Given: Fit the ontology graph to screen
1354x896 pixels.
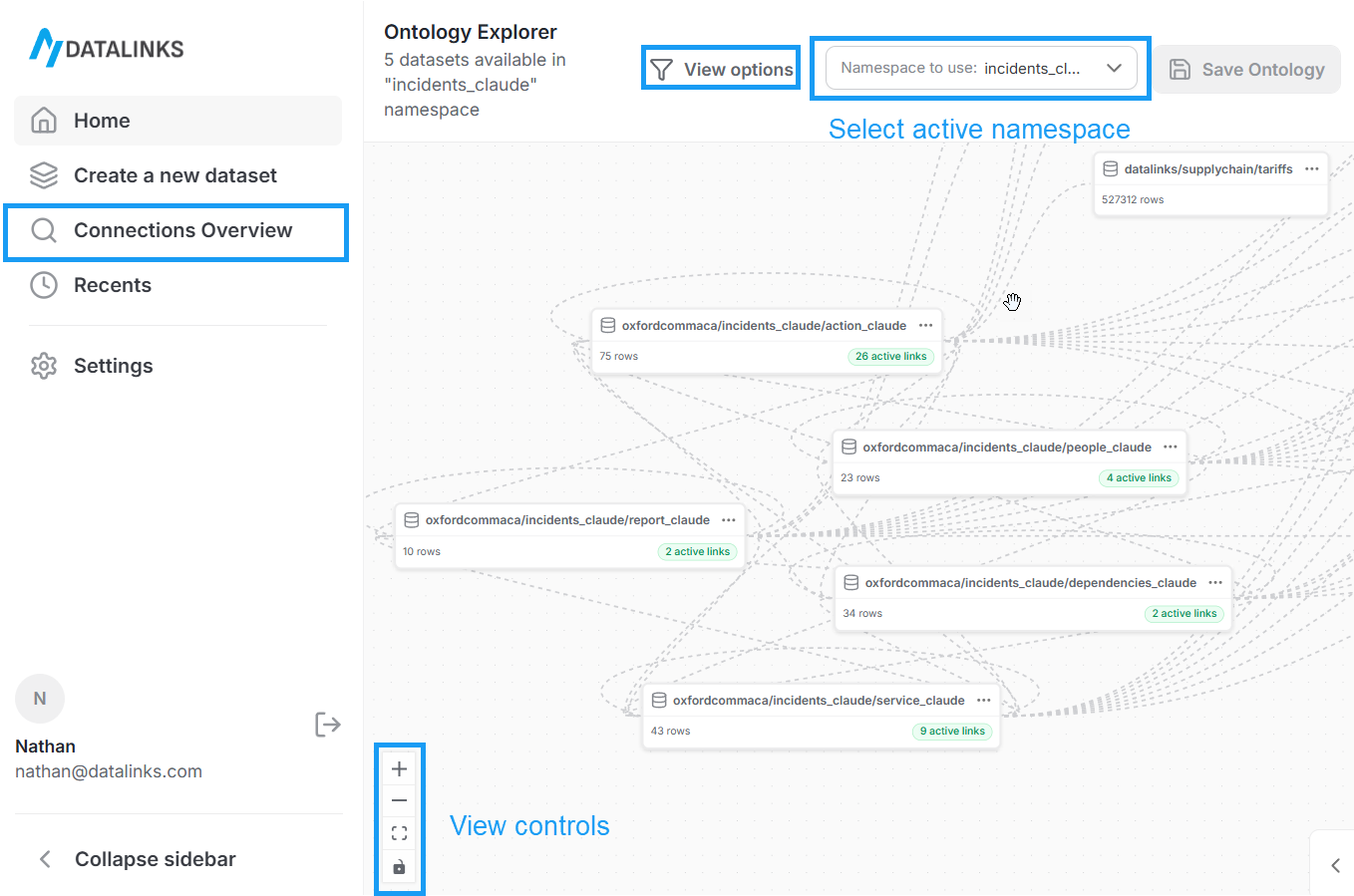Looking at the screenshot, I should (399, 833).
